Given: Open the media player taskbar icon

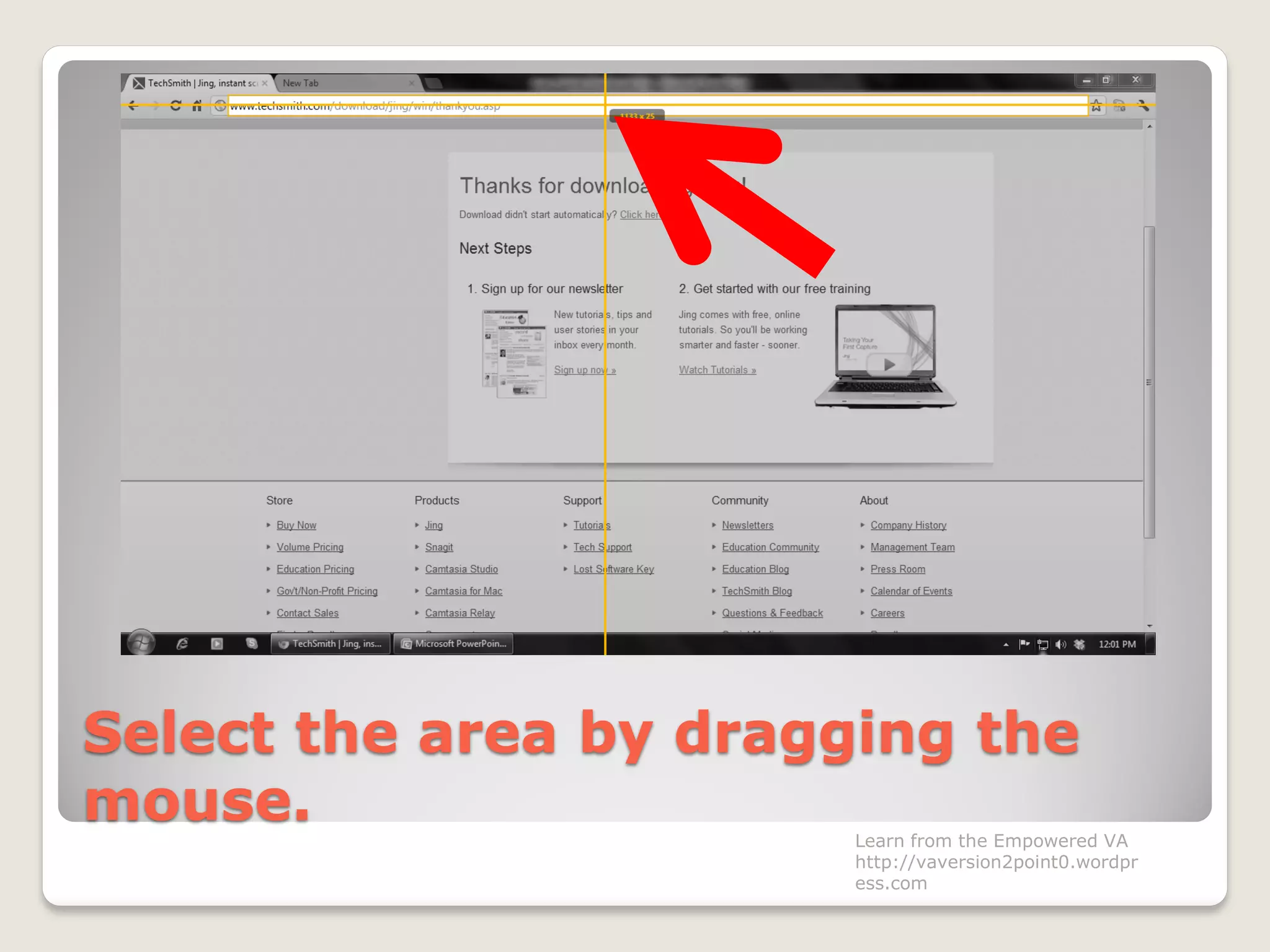Looking at the screenshot, I should tap(216, 644).
